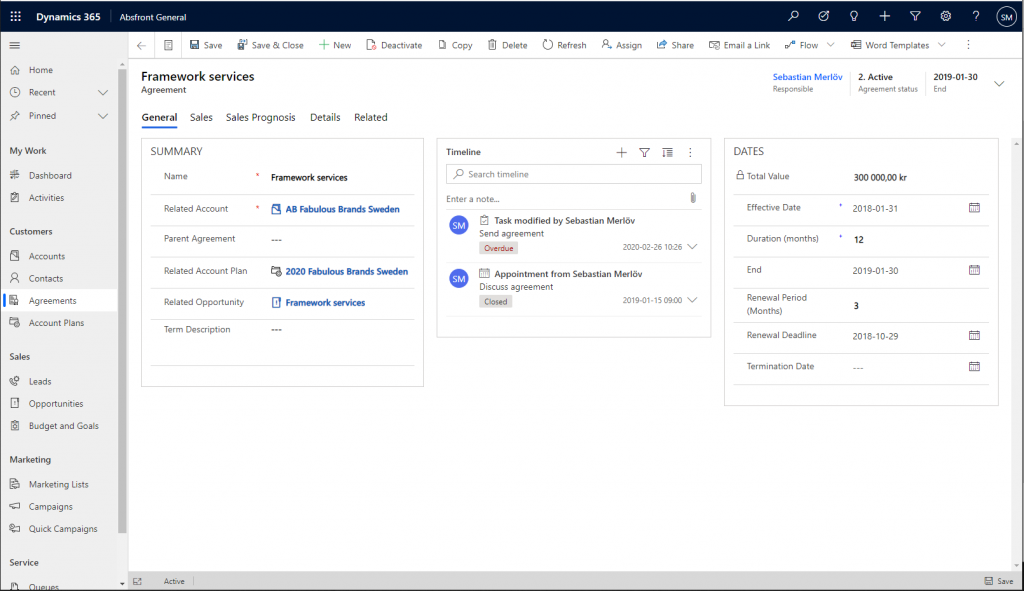The image size is (1024, 591).
Task: Click New in the command bar
Action: pos(335,45)
